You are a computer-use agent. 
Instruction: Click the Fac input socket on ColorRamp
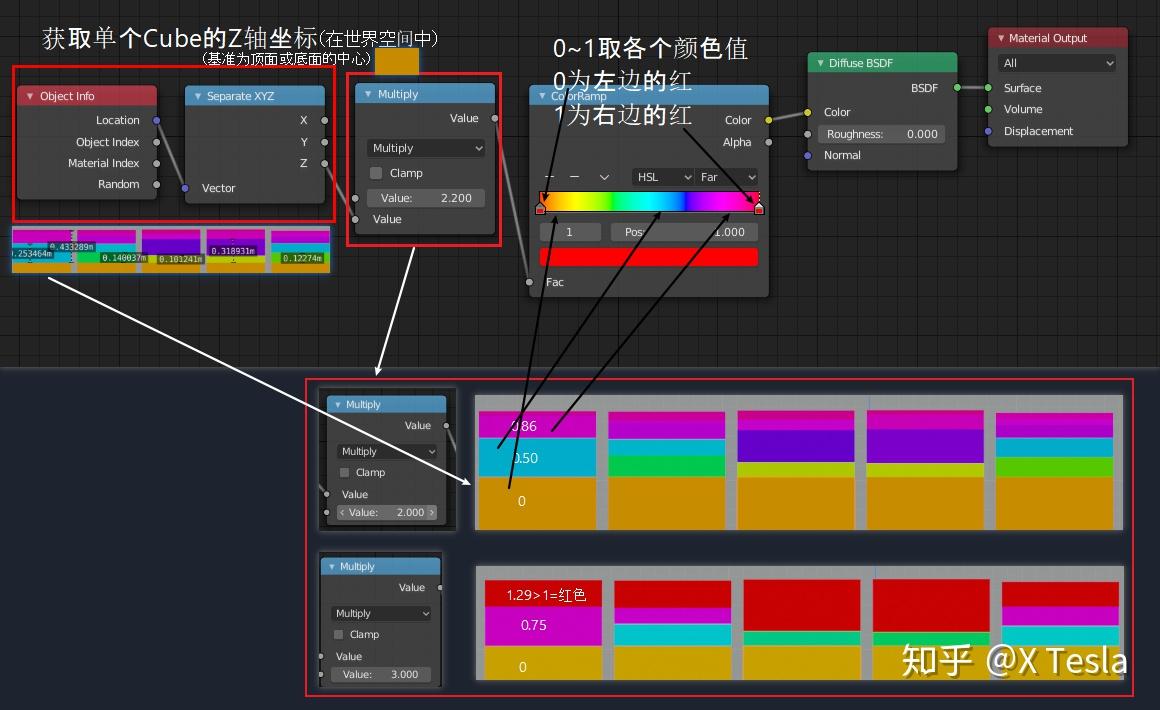click(529, 282)
